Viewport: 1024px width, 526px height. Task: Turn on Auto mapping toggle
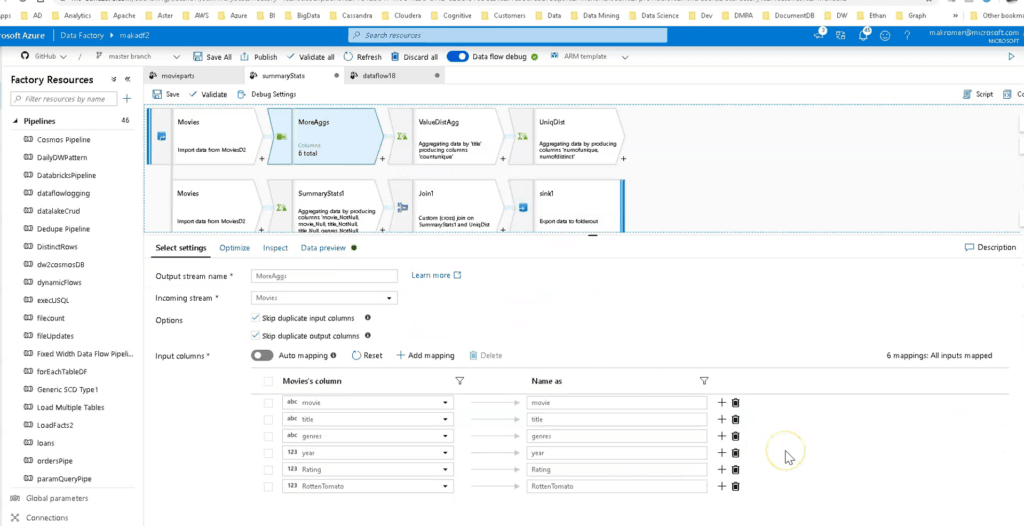coord(262,355)
